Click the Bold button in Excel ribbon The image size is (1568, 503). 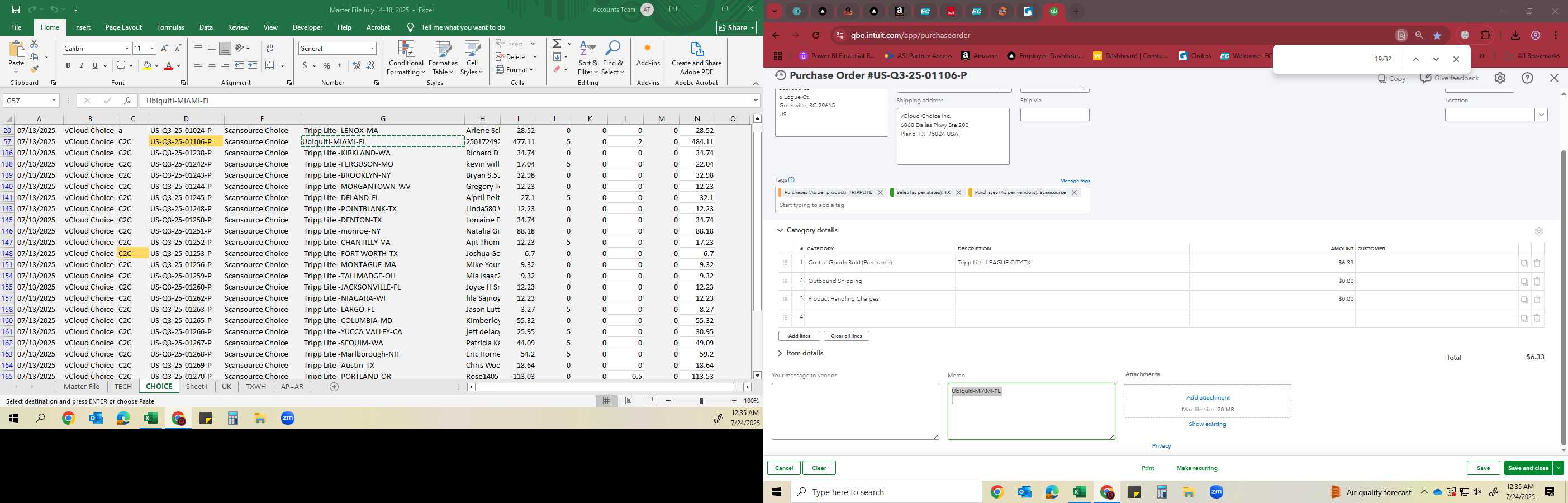tap(68, 65)
